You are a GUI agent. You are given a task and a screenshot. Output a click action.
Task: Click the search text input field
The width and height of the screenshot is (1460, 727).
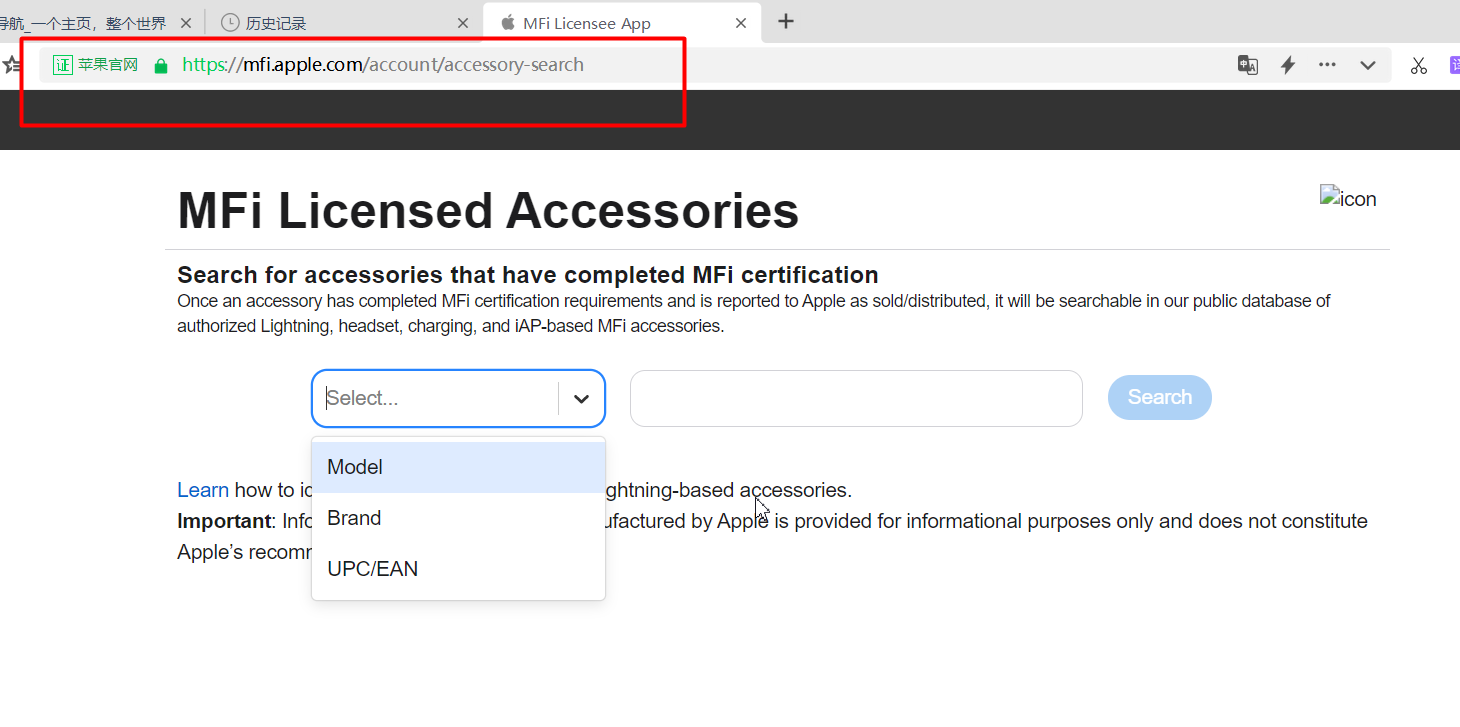855,398
